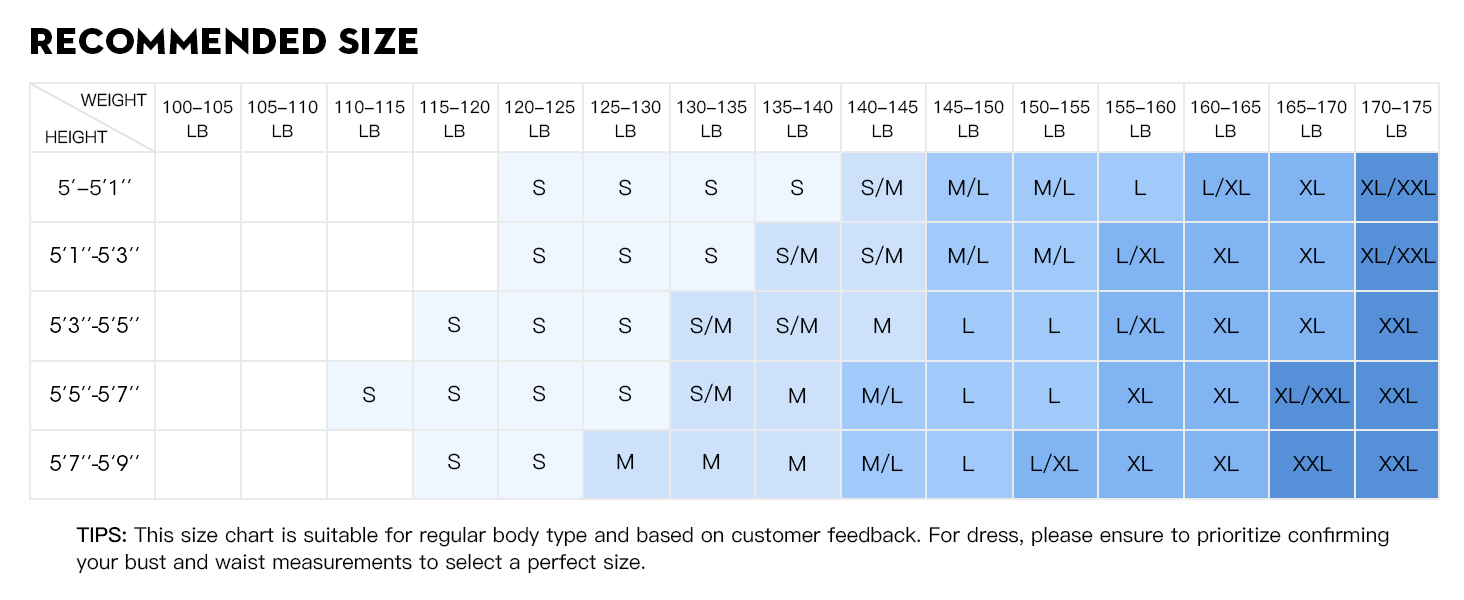Select the L/XL cell in 5'7''-5'9'' row

1054,464
